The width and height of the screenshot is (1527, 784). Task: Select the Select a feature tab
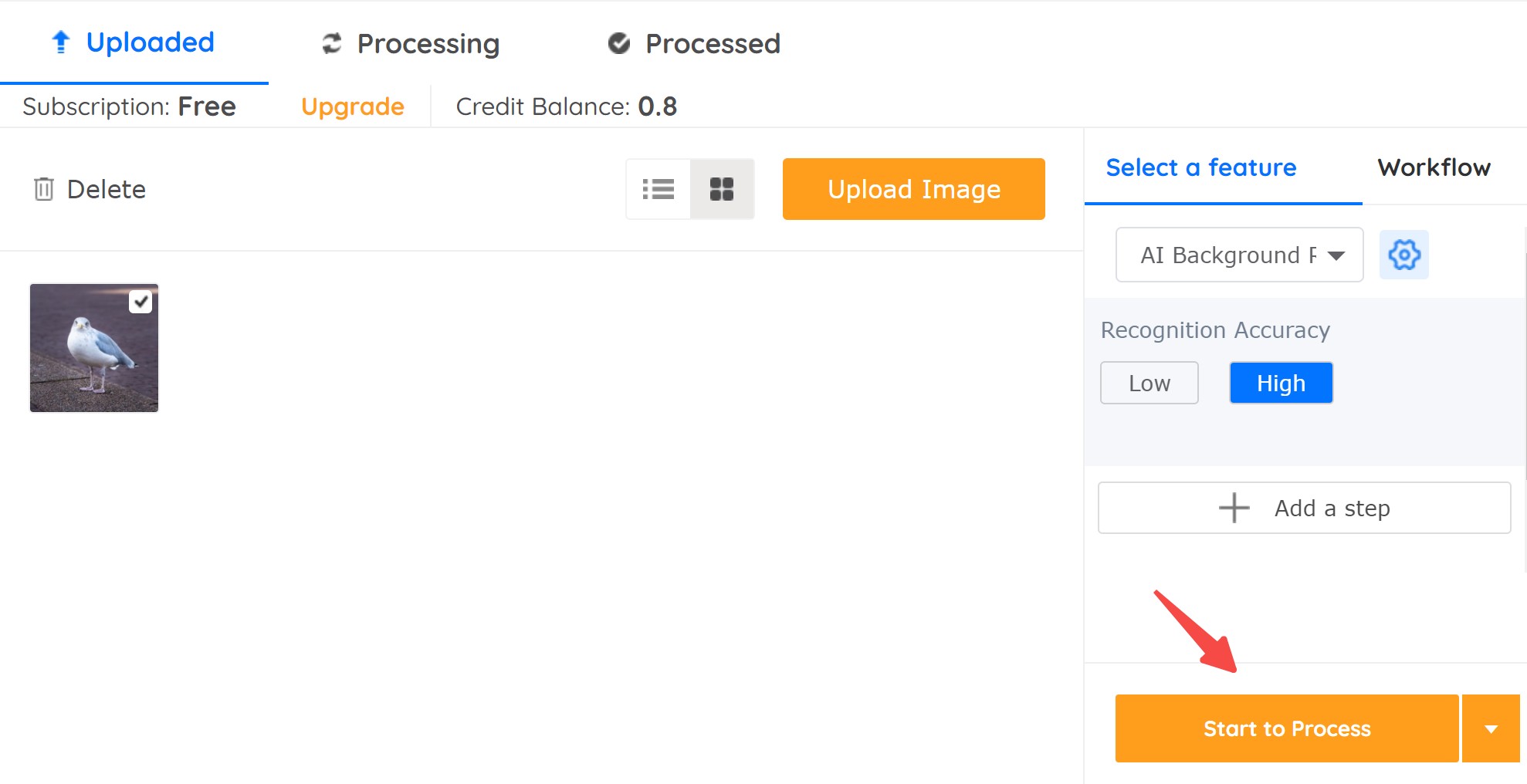pos(1201,167)
